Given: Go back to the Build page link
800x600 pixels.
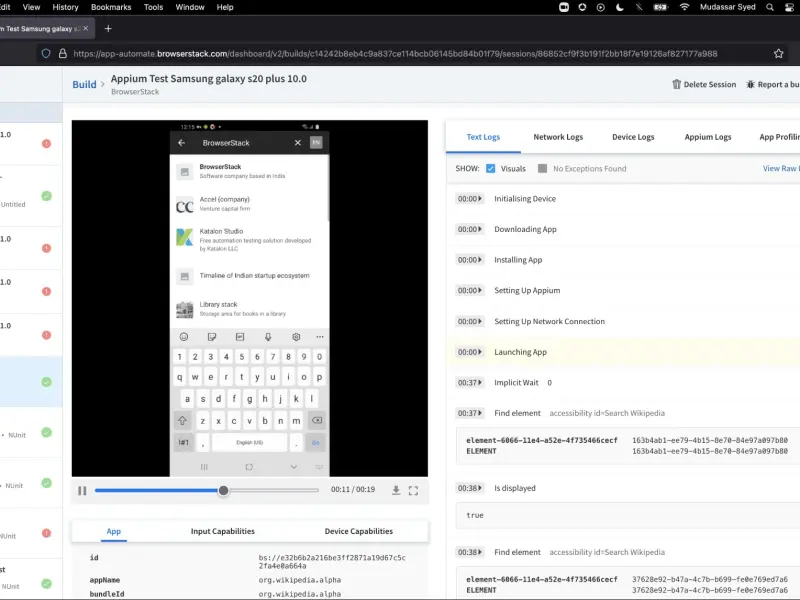Looking at the screenshot, I should (x=84, y=84).
